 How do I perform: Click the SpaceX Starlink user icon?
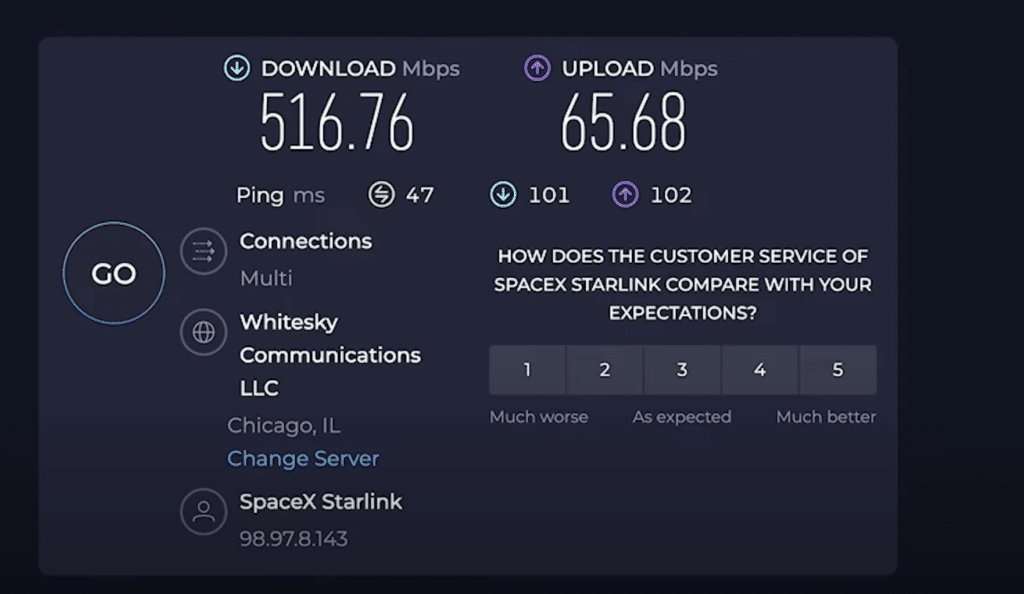[x=203, y=512]
